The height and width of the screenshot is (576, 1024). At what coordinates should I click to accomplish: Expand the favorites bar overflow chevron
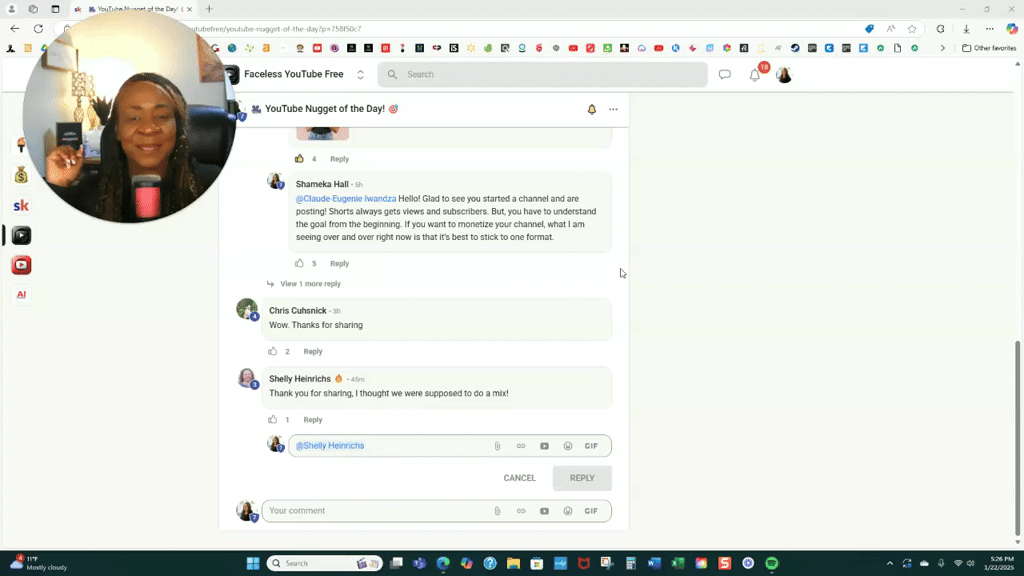[942, 48]
